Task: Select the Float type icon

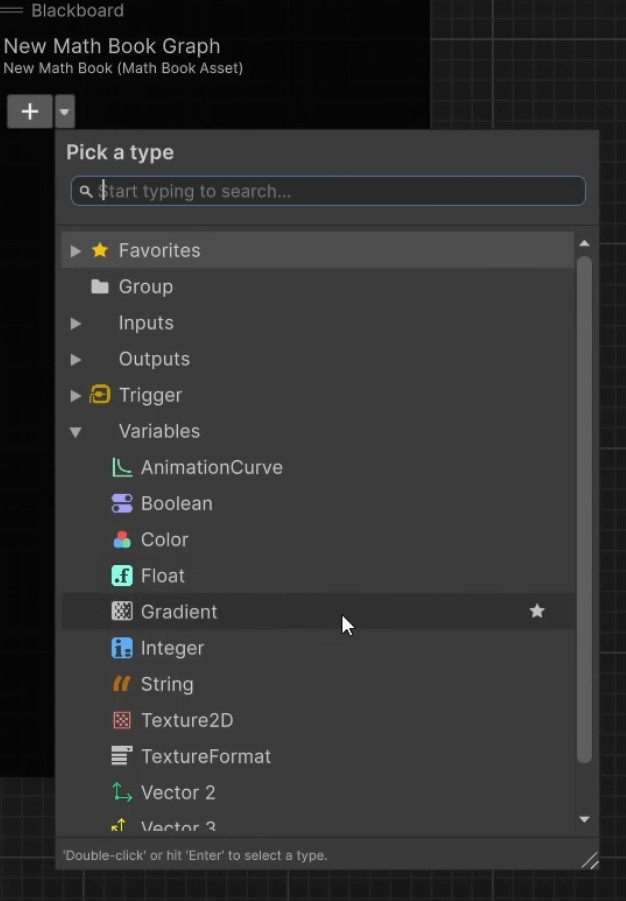Action: click(x=120, y=575)
